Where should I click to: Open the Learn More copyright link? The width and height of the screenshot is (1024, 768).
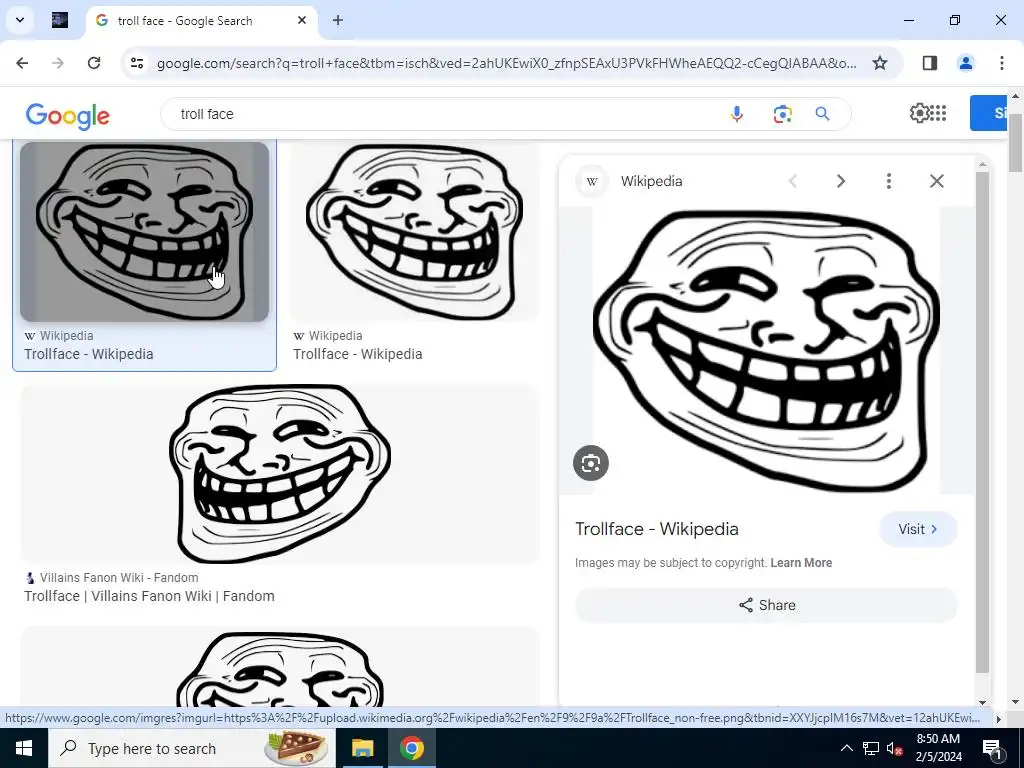tap(801, 563)
